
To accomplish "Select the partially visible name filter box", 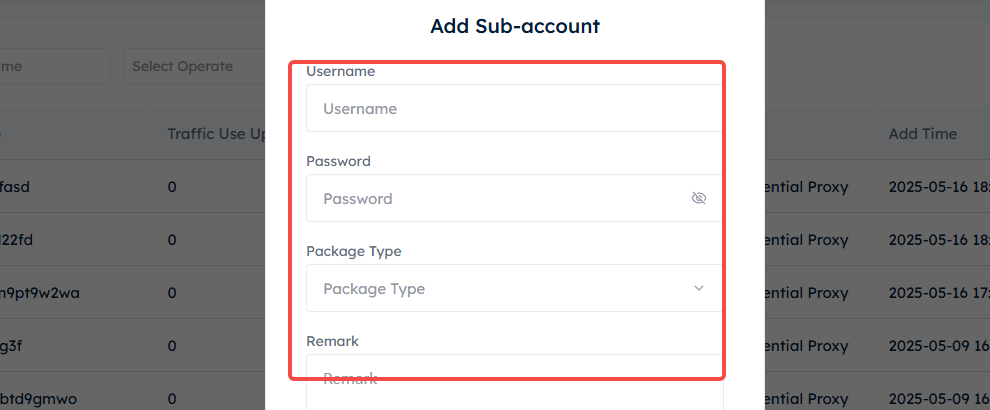I will point(56,66).
